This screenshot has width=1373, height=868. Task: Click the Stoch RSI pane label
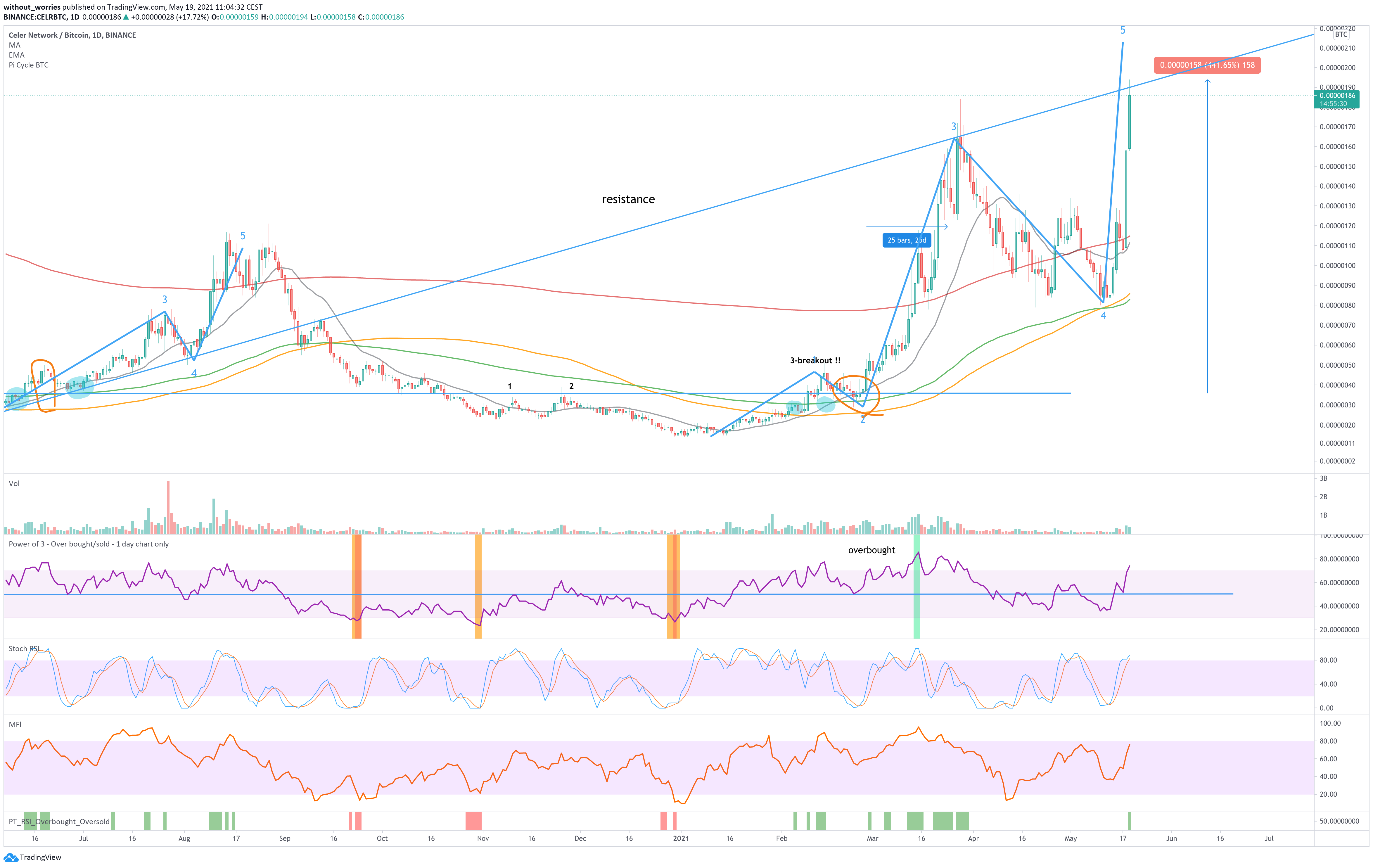point(24,649)
